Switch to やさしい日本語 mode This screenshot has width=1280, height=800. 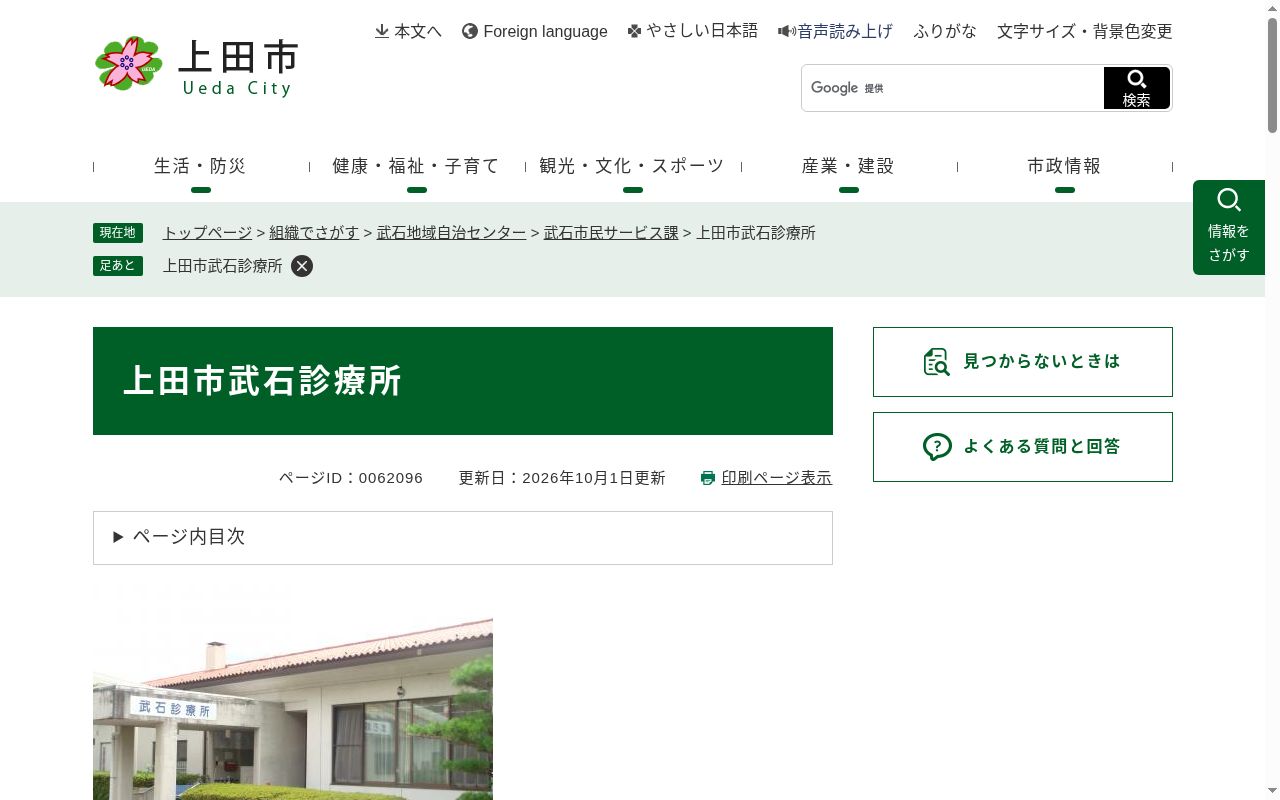pyautogui.click(x=692, y=31)
